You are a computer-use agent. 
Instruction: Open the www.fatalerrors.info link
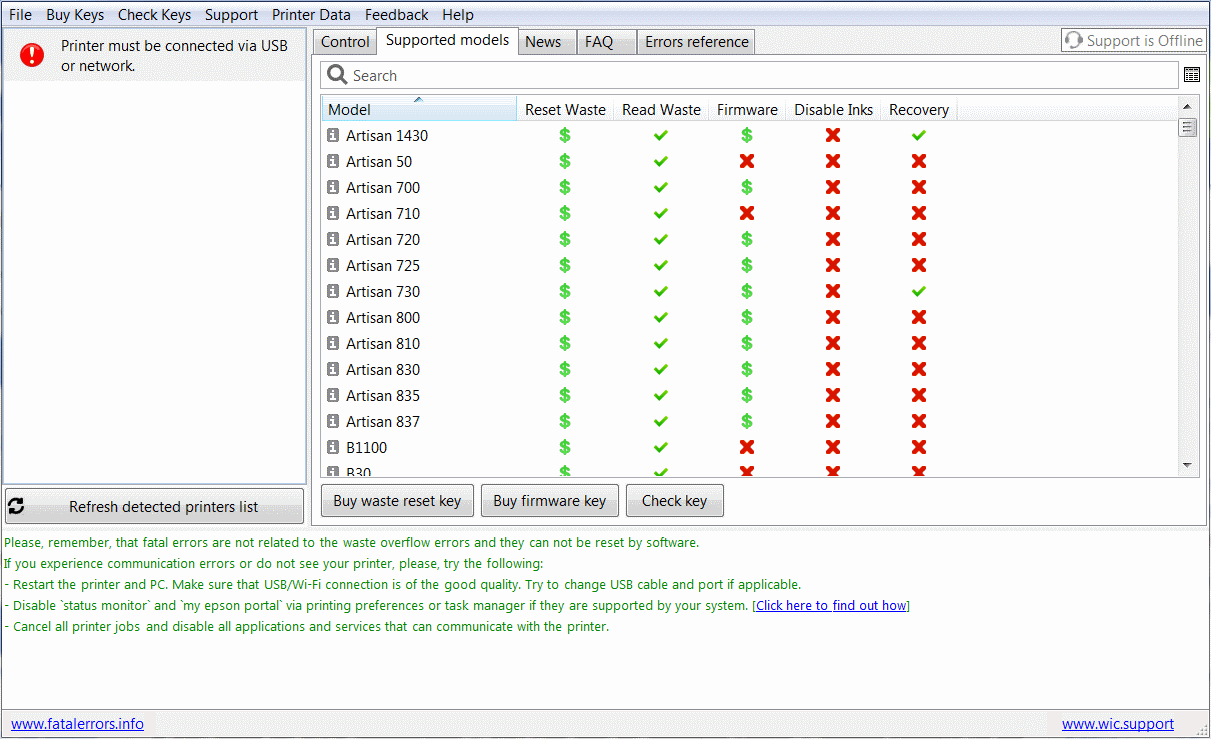click(77, 724)
